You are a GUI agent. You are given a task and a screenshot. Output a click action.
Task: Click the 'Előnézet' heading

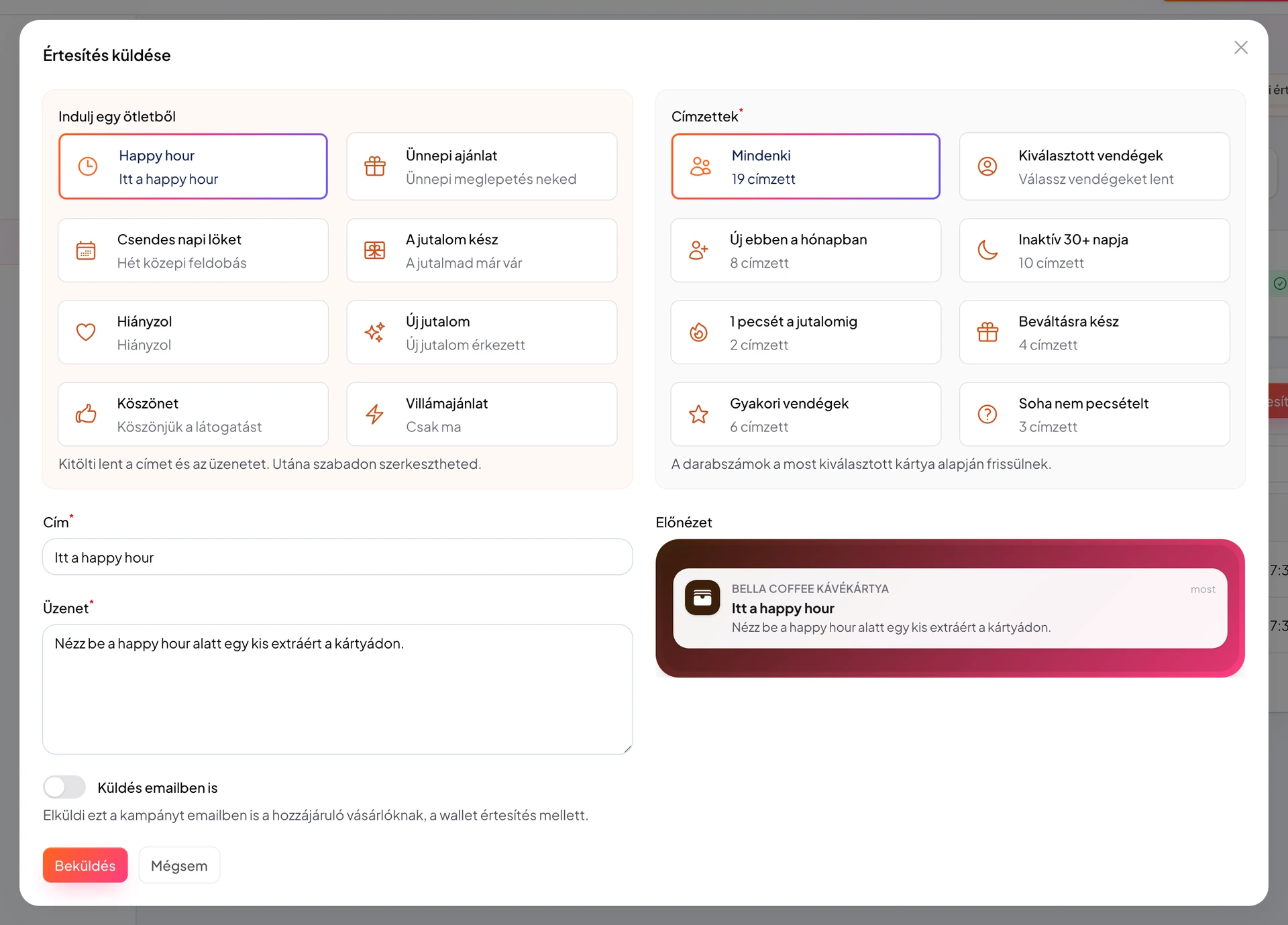click(x=684, y=523)
